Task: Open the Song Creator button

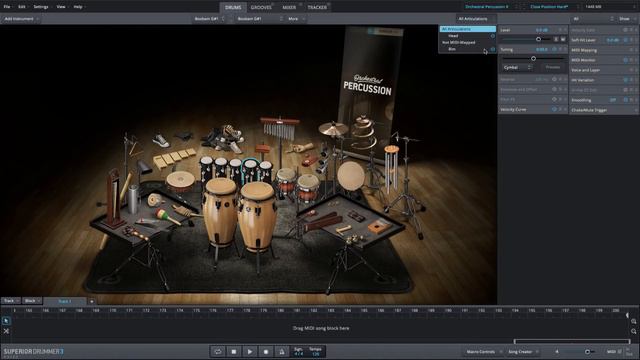Action: click(522, 351)
